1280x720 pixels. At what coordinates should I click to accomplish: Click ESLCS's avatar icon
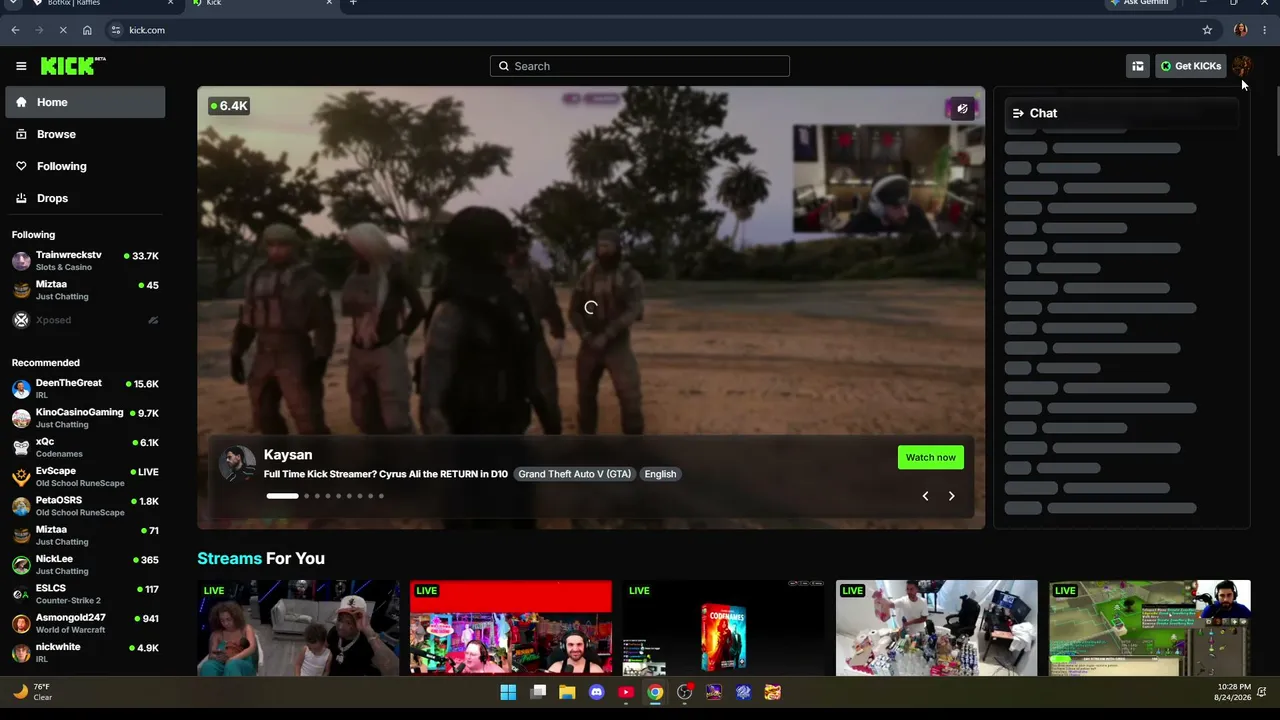(21, 594)
